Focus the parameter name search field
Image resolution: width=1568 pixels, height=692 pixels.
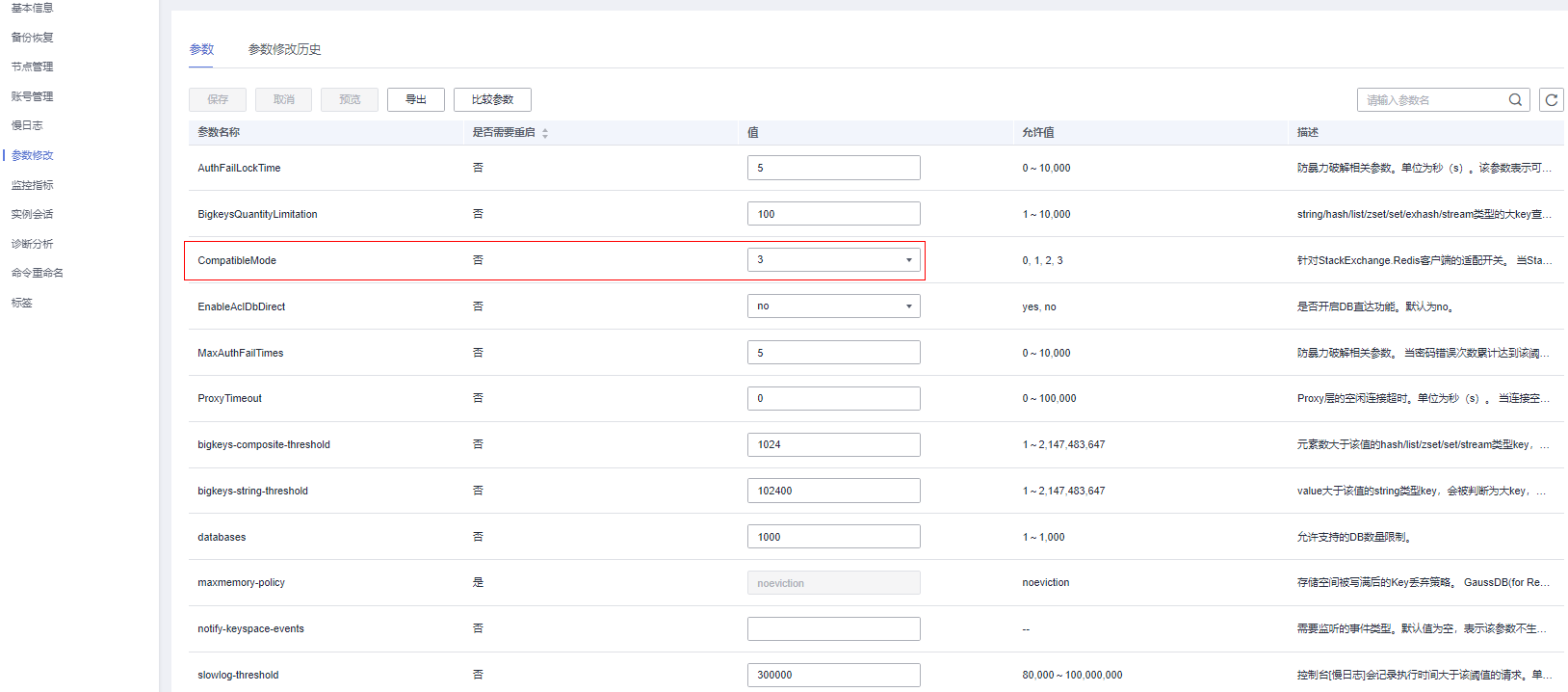(x=1432, y=100)
